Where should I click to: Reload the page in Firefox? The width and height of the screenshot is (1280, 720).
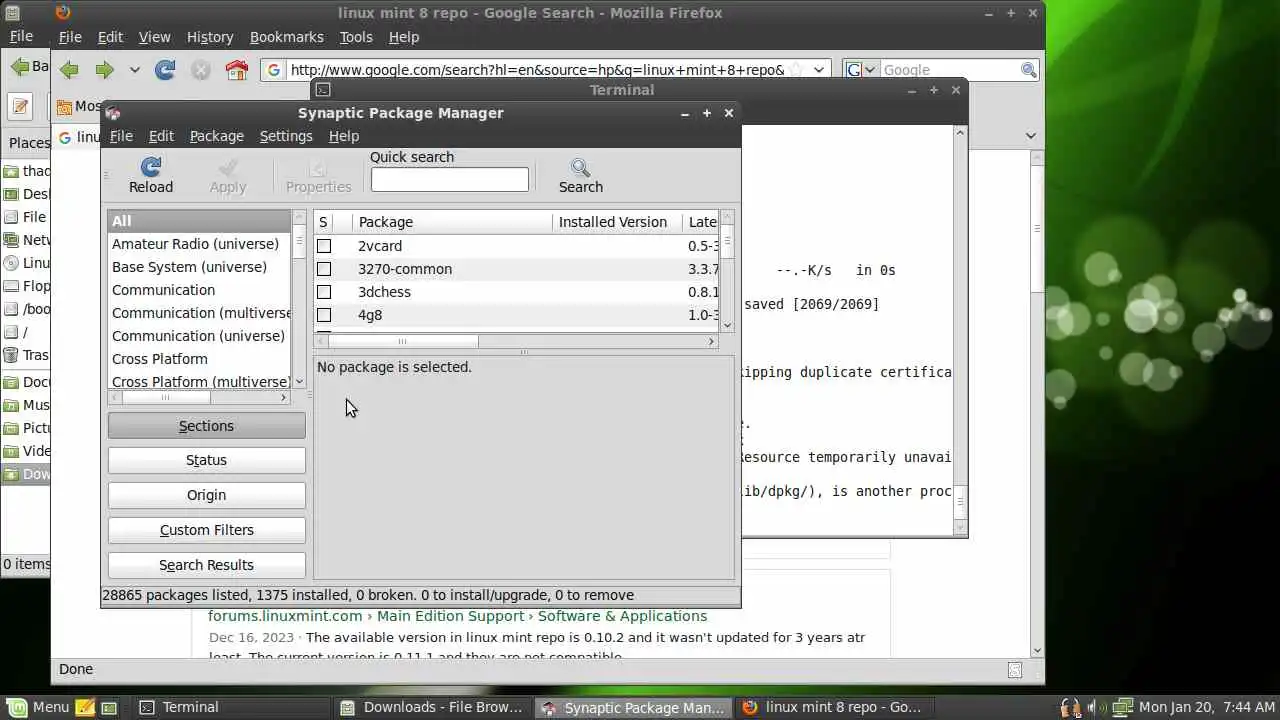click(x=165, y=70)
